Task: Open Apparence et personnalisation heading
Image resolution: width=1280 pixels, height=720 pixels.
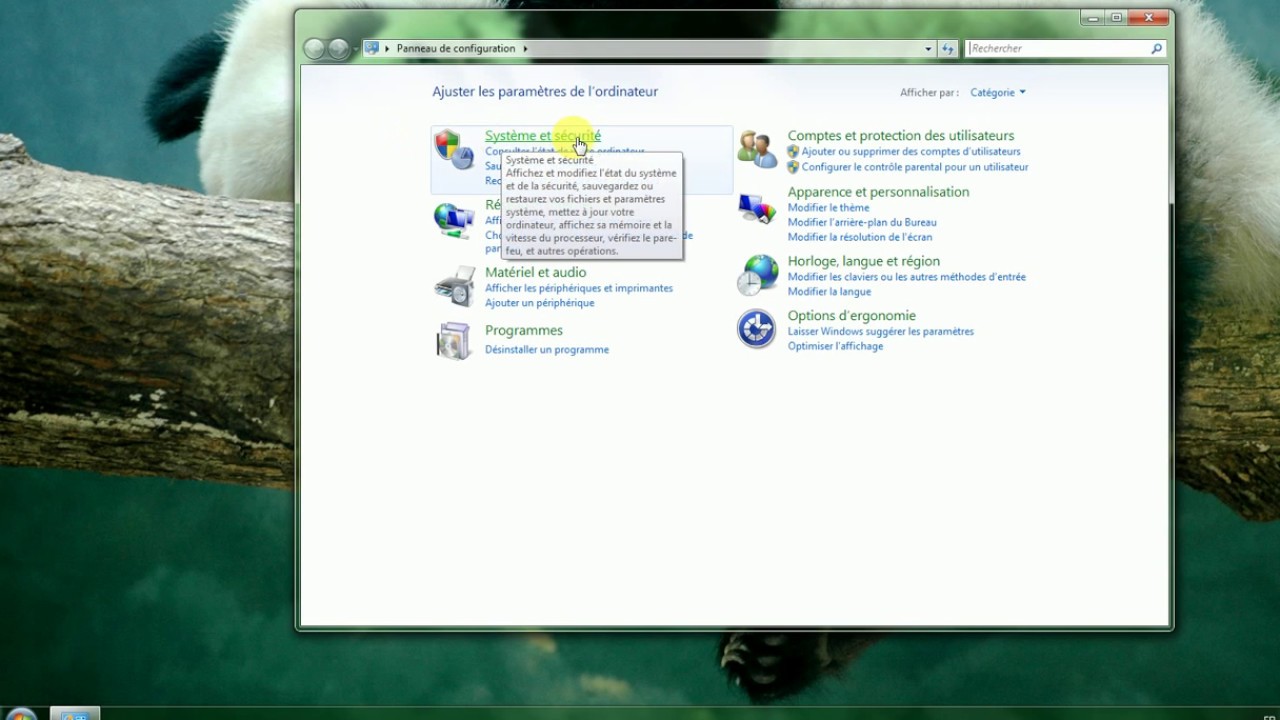Action: point(878,192)
